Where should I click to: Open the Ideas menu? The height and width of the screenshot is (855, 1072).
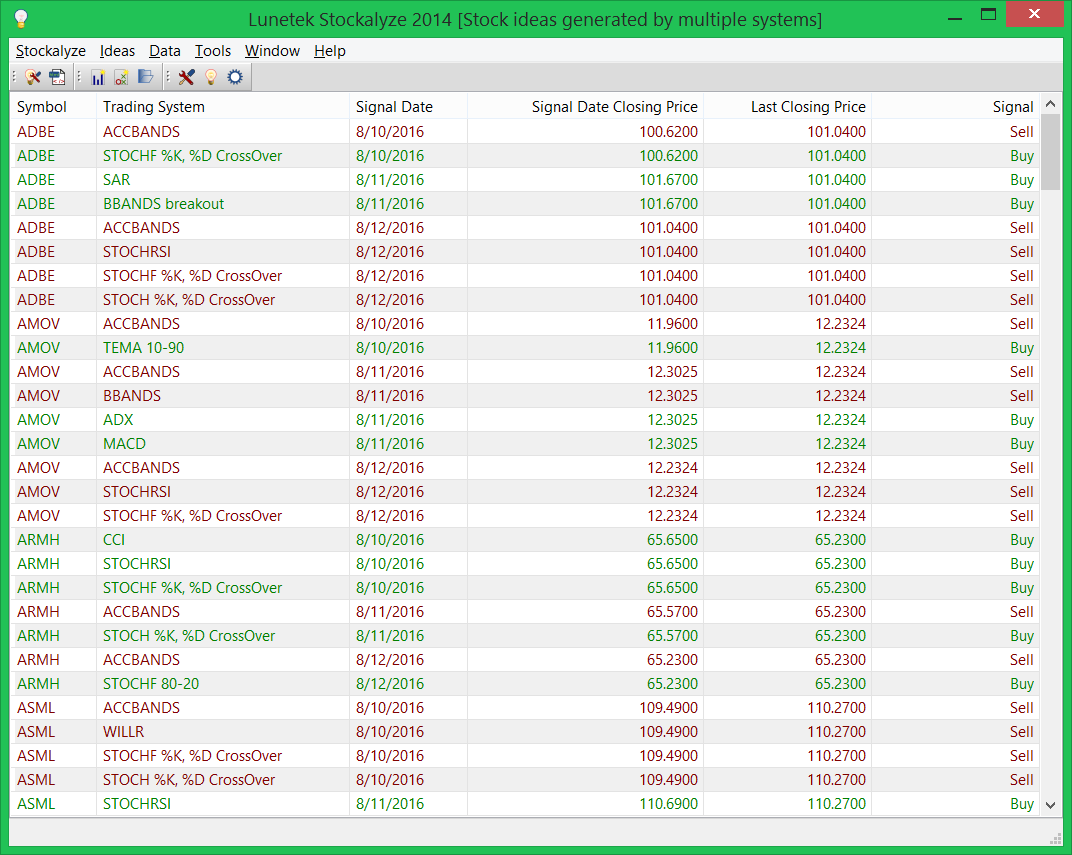point(117,50)
